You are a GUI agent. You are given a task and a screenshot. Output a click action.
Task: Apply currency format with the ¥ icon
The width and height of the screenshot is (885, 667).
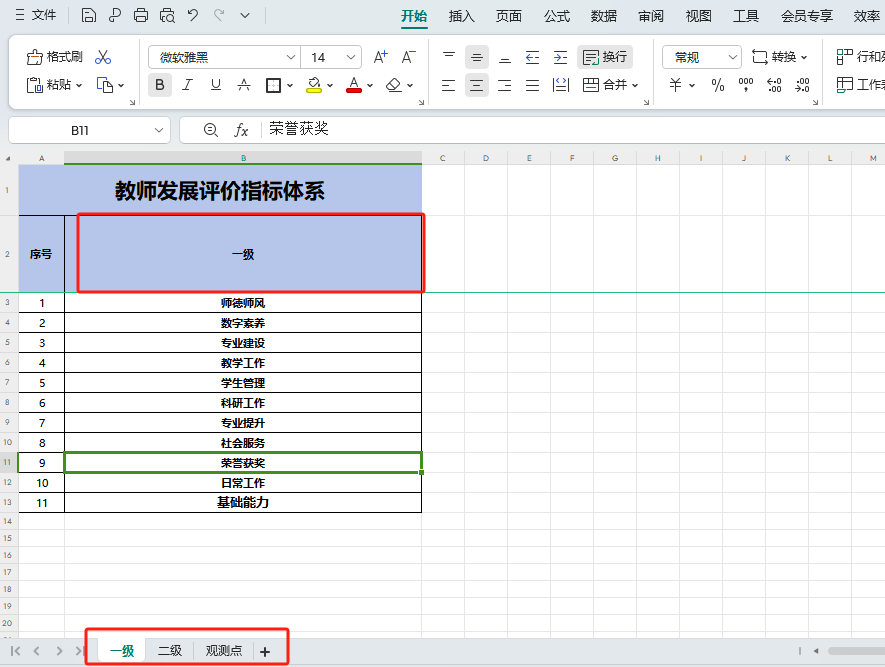coord(674,87)
